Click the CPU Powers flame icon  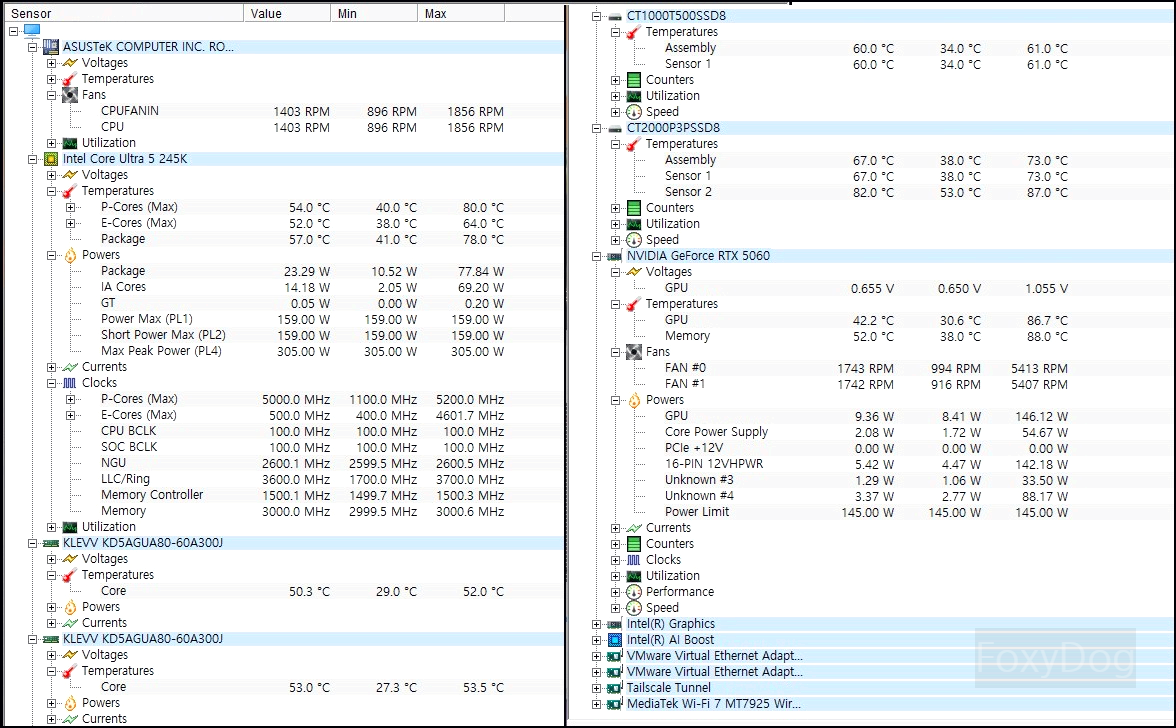[70, 255]
